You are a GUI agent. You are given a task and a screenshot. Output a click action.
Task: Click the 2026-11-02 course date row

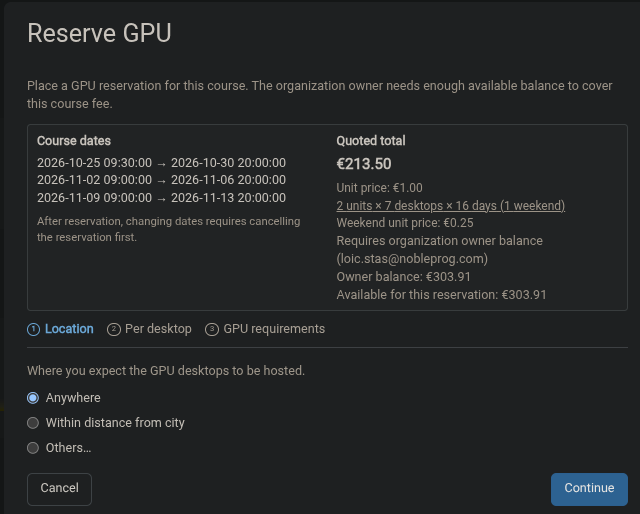(x=161, y=180)
